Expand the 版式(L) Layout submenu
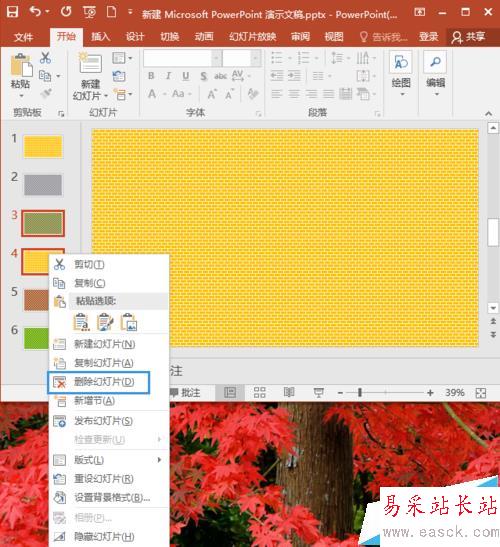This screenshot has width=500, height=547. (x=109, y=460)
